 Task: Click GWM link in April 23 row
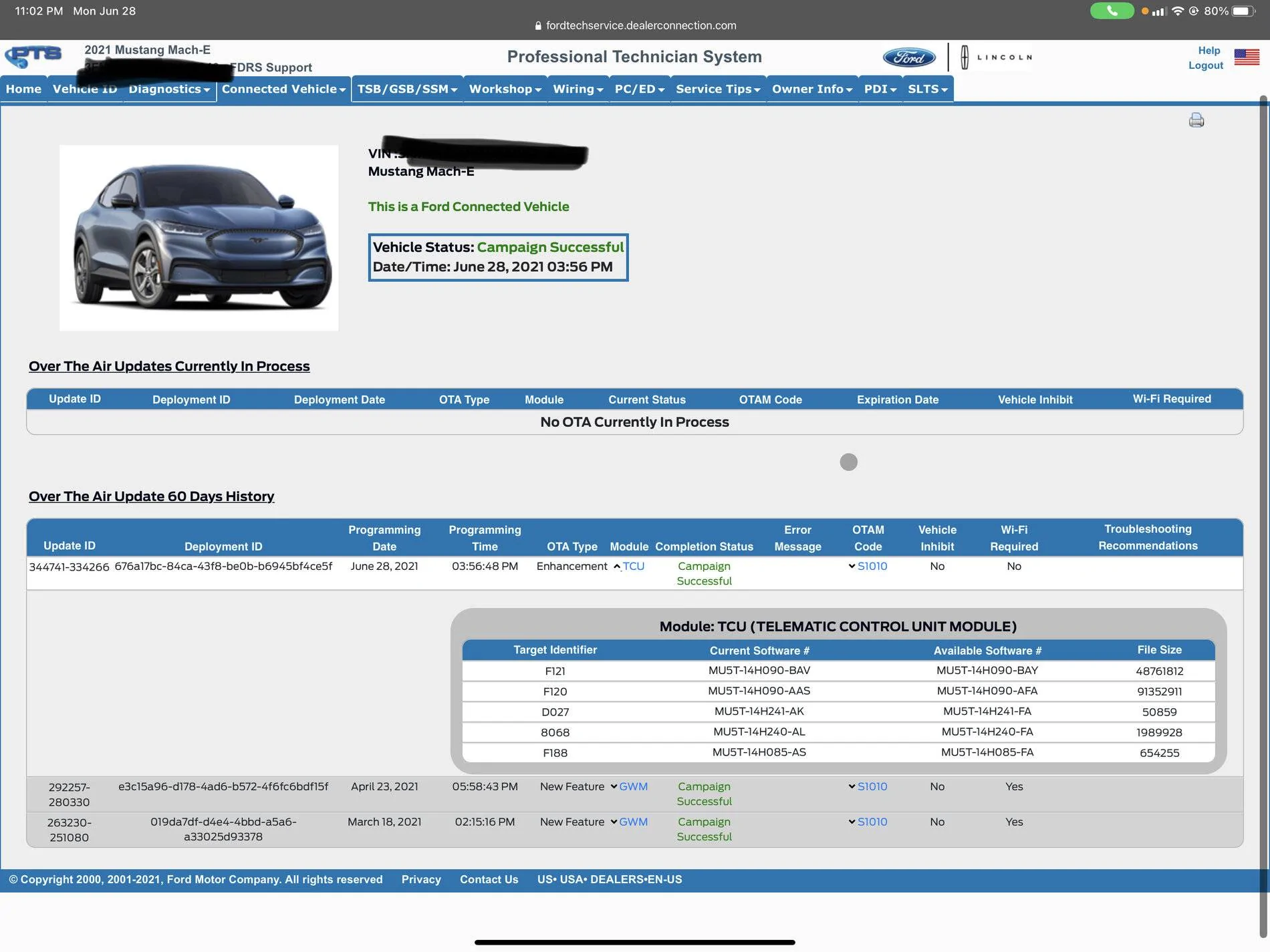633,786
